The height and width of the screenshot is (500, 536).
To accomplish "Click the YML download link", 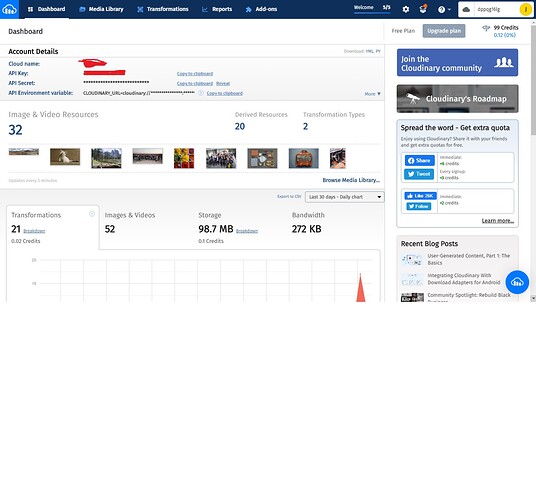I will pyautogui.click(x=370, y=51).
